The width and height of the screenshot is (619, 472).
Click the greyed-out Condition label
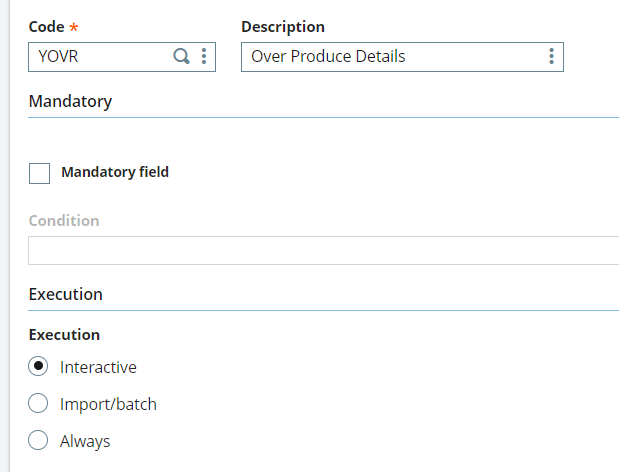click(x=64, y=220)
